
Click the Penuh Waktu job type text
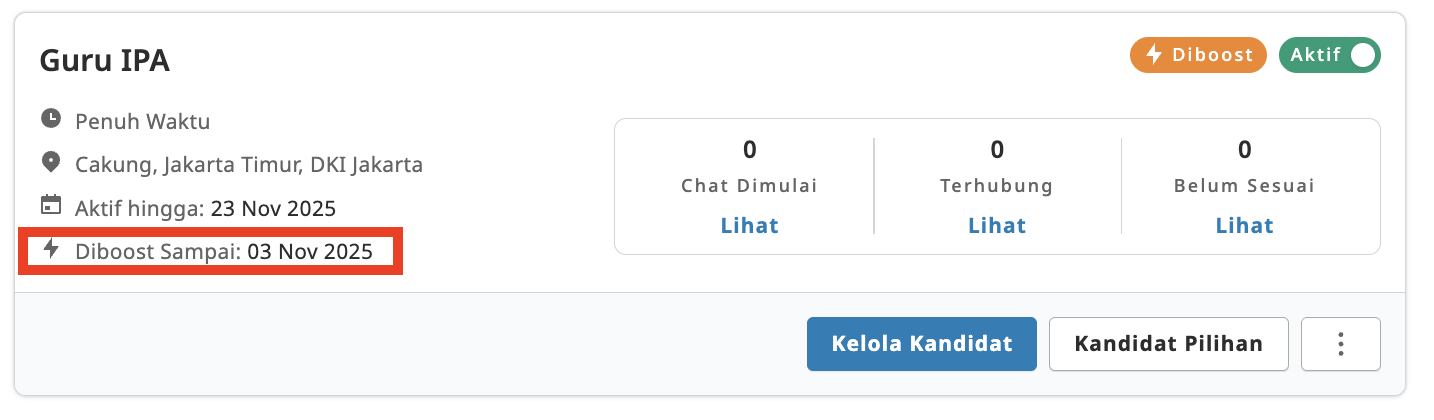point(142,122)
